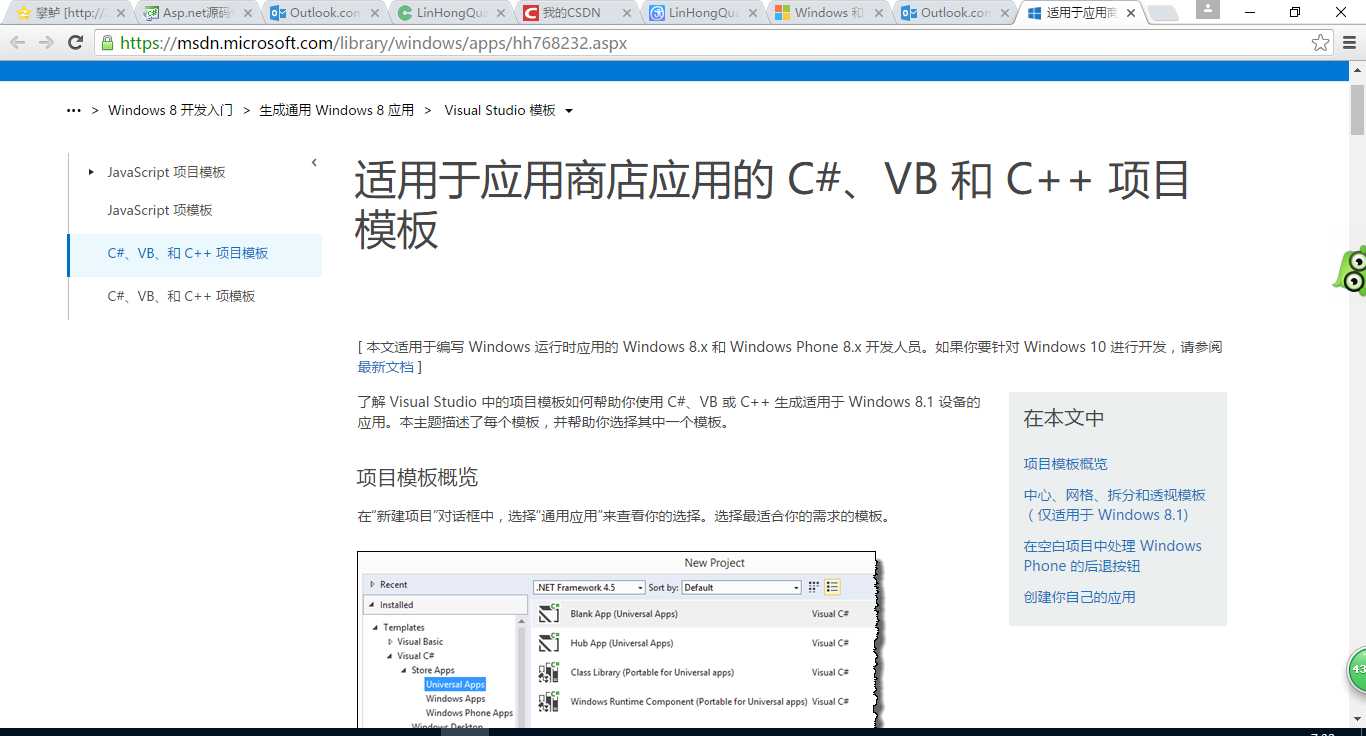This screenshot has width=1366, height=736.
Task: Collapse Store Apps tree node in screenshot
Action: point(404,670)
